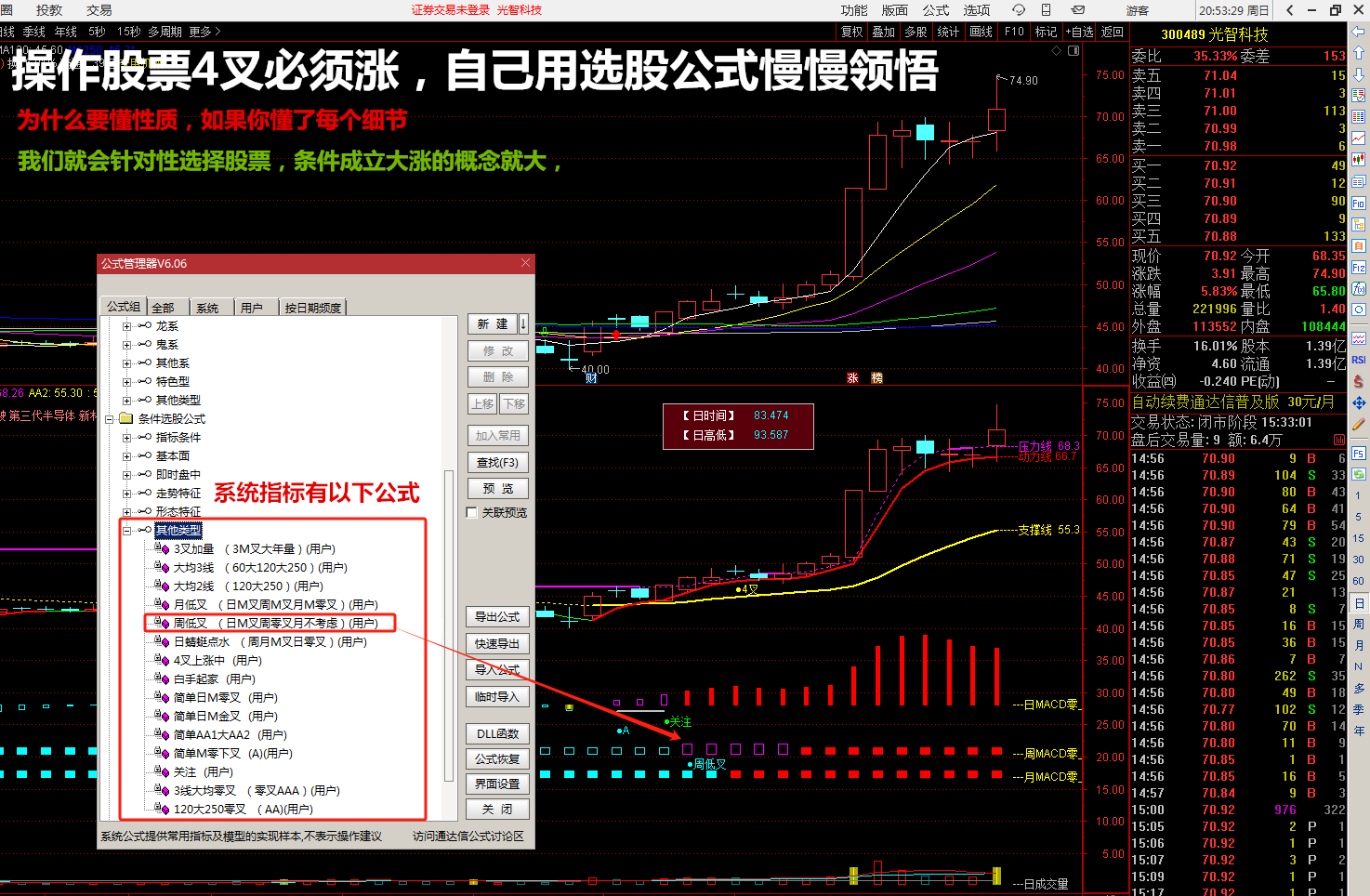1370x896 pixels.
Task: Click the candlestick chart icon in sidebar
Action: click(1359, 160)
